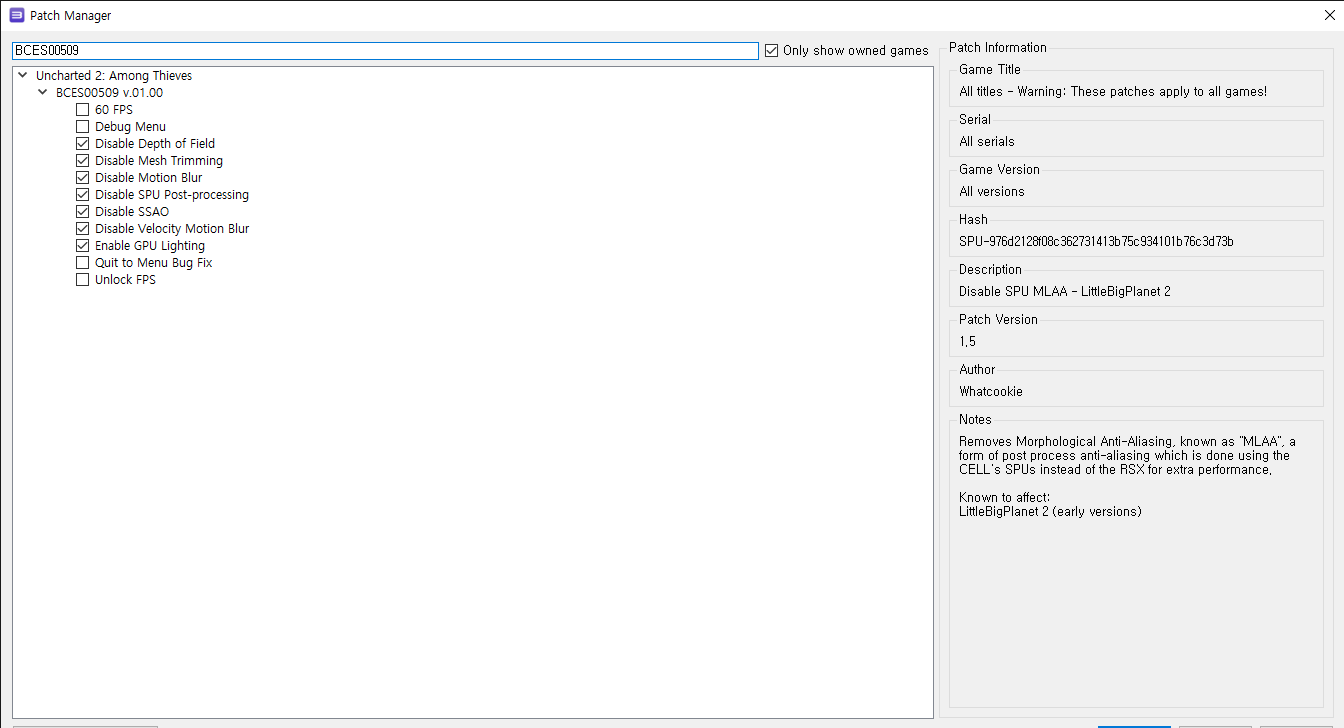Viewport: 1344px width, 728px height.
Task: Uncheck Disable Depth of Field patch
Action: coord(83,144)
